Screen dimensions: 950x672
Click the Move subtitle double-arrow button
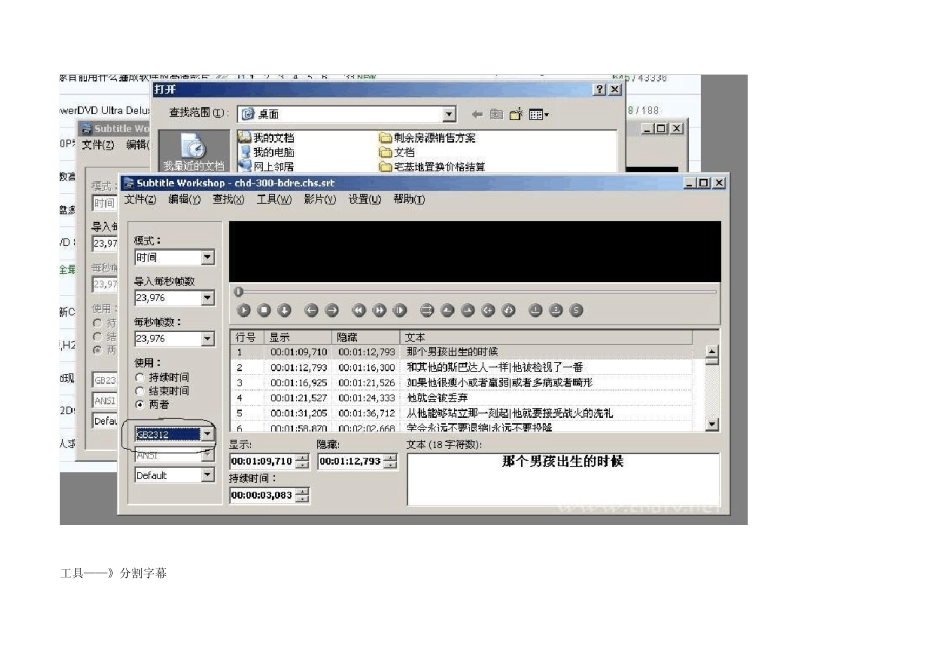click(x=427, y=310)
